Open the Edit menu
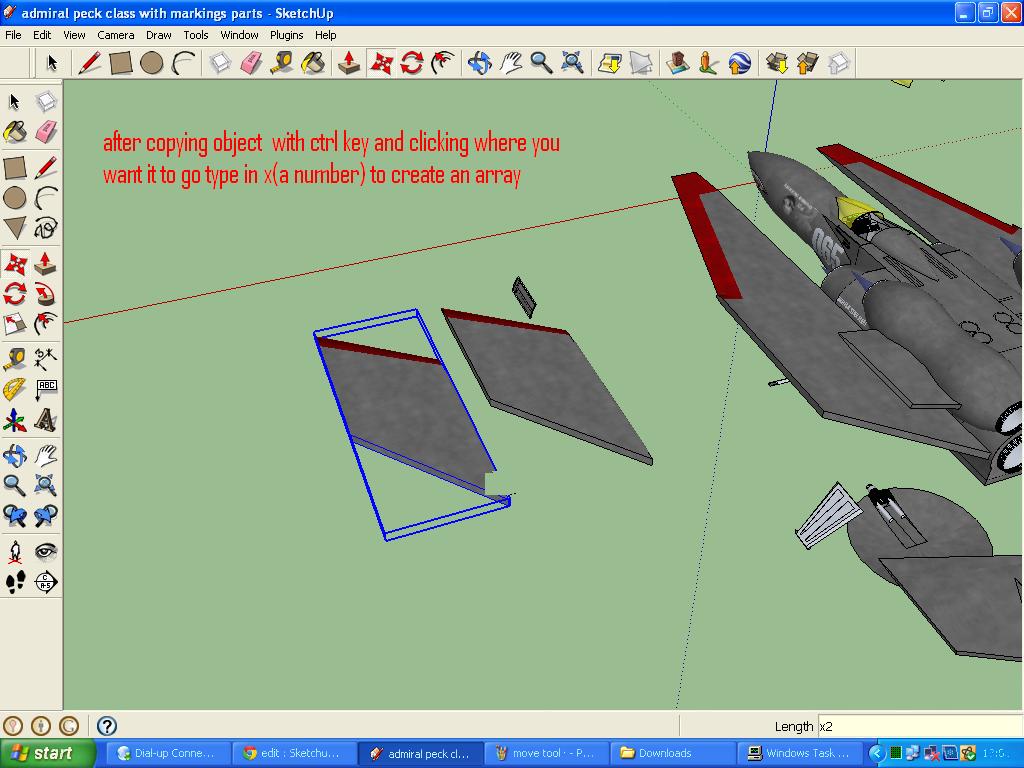Viewport: 1024px width, 768px height. tap(42, 35)
